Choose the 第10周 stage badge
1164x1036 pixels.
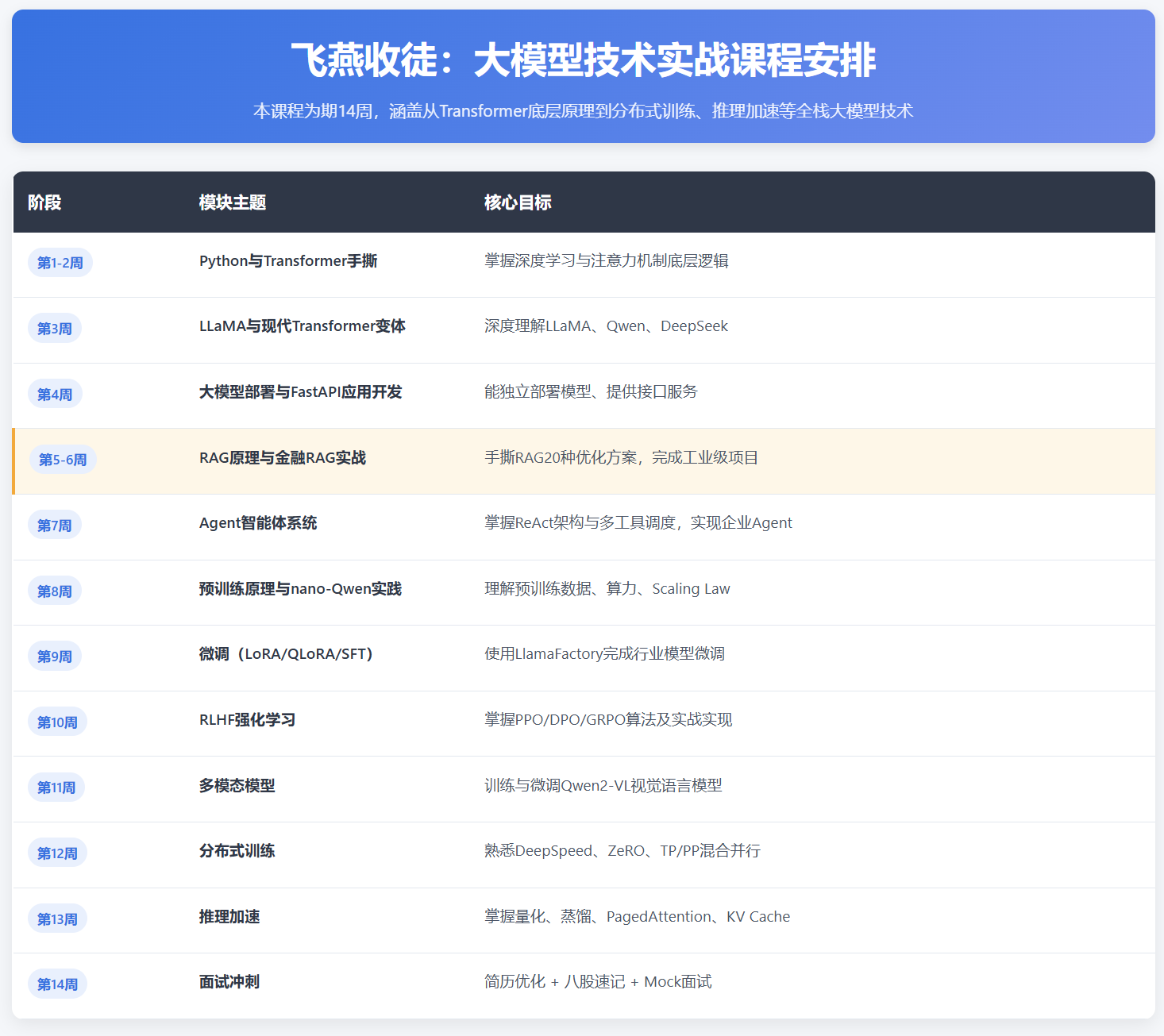[x=57, y=722]
